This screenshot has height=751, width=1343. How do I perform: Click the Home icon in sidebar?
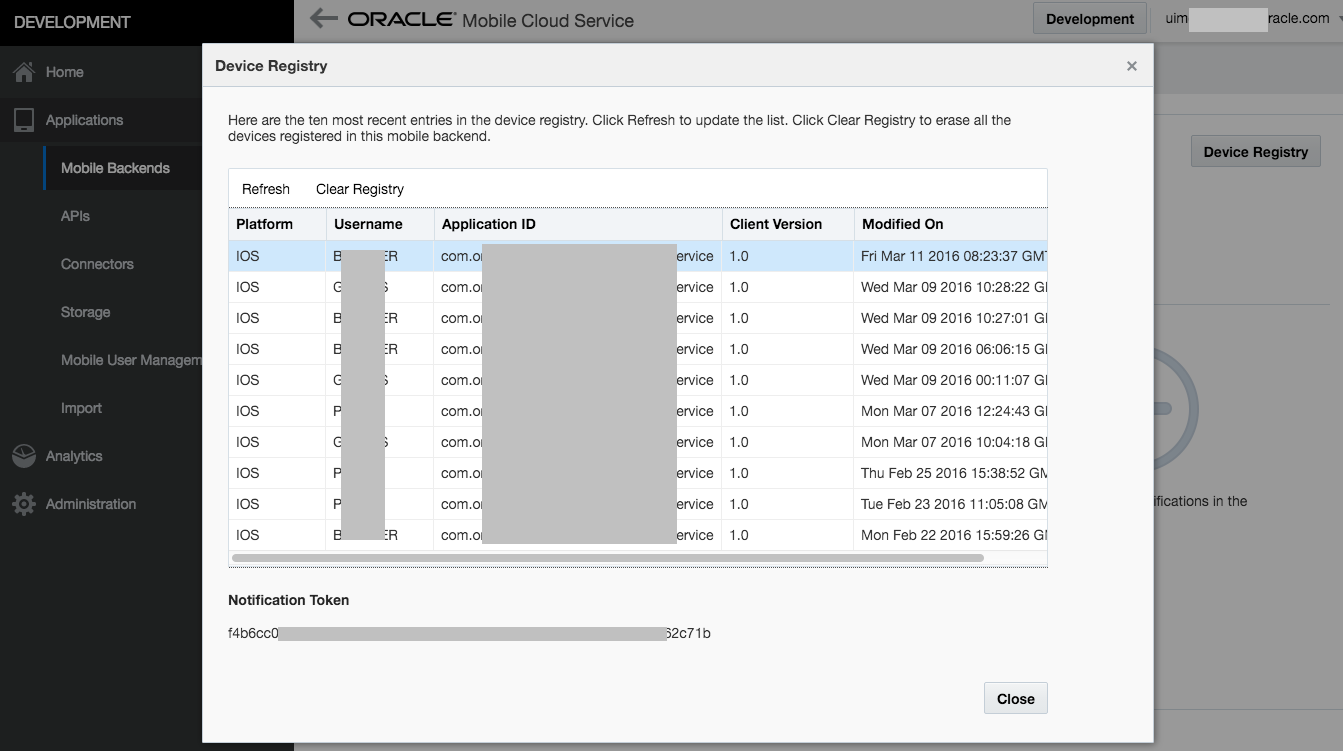pos(24,72)
